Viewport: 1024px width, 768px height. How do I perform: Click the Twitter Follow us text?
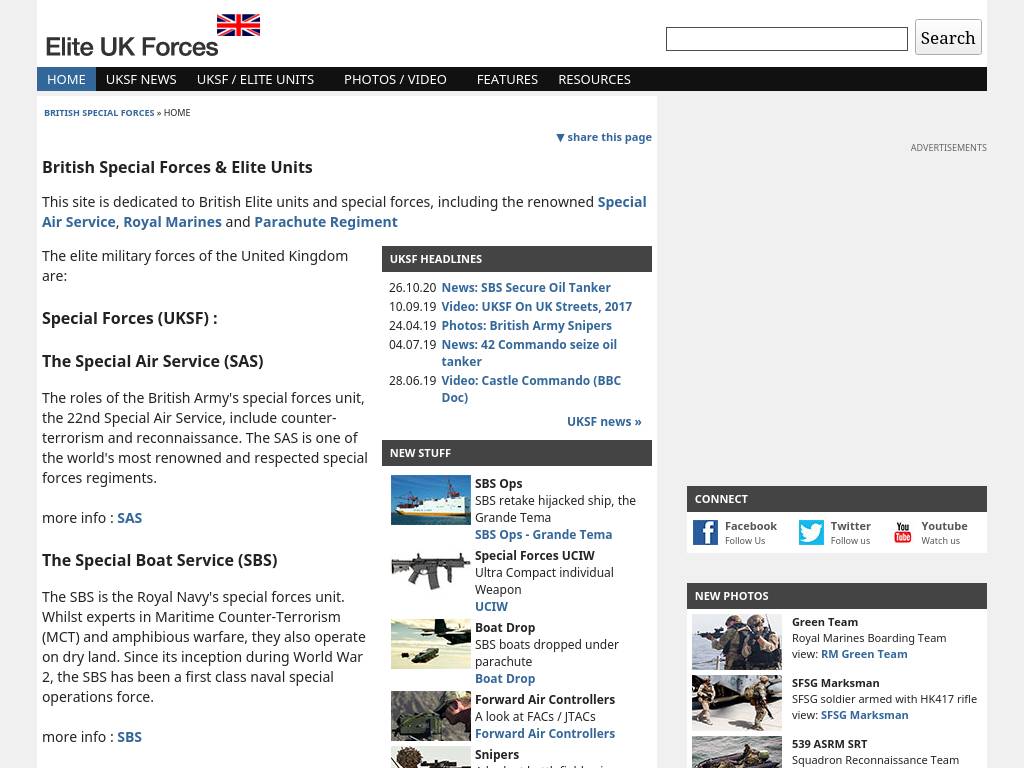pos(850,541)
